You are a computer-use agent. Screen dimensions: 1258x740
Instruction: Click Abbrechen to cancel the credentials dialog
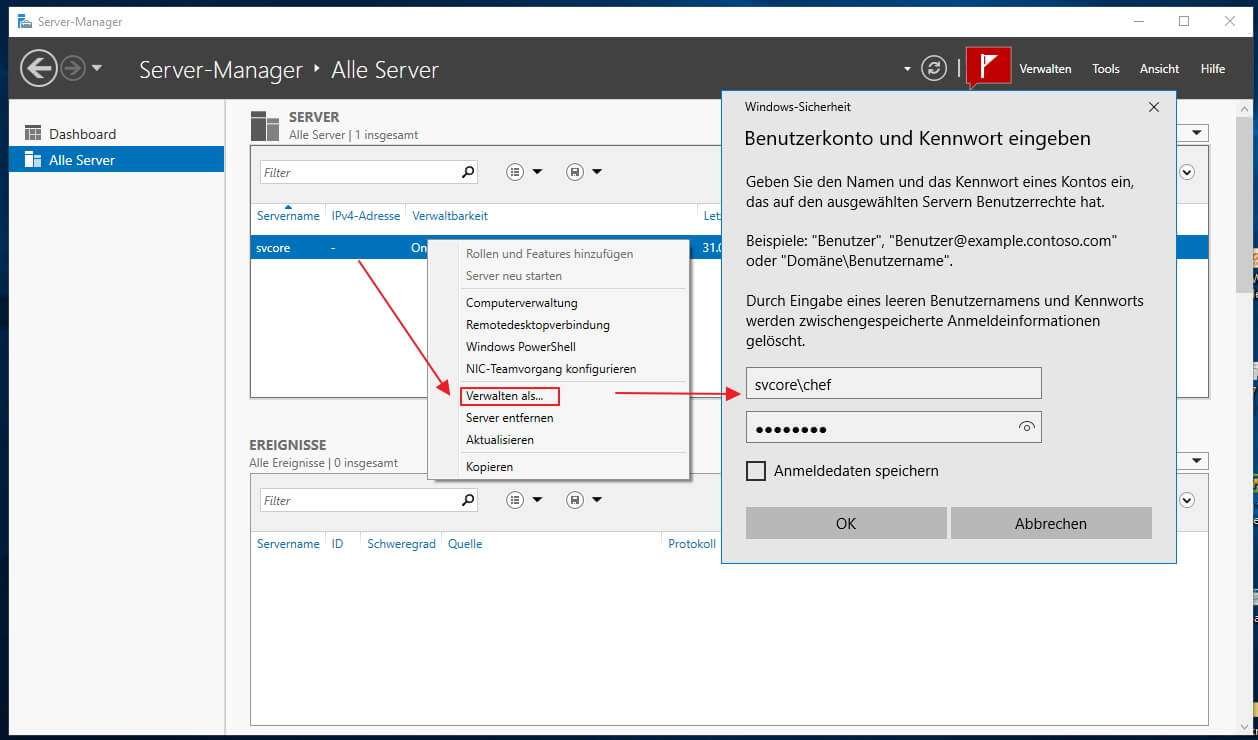pos(1050,523)
